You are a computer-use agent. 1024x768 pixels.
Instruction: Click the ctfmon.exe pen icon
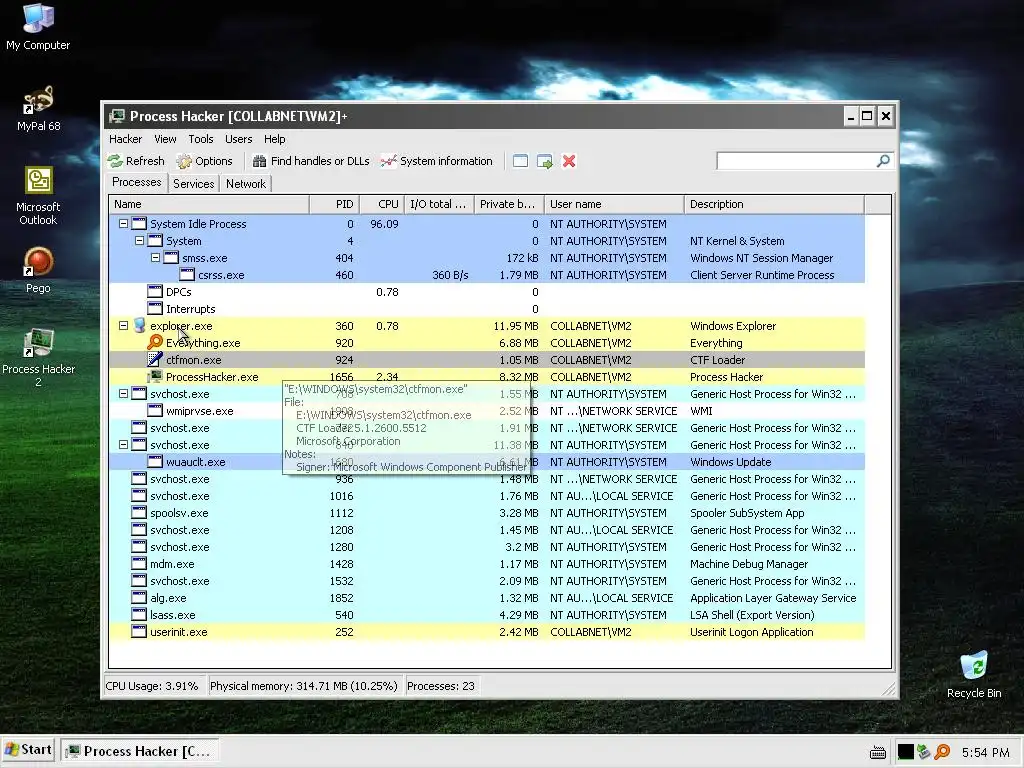pos(155,359)
